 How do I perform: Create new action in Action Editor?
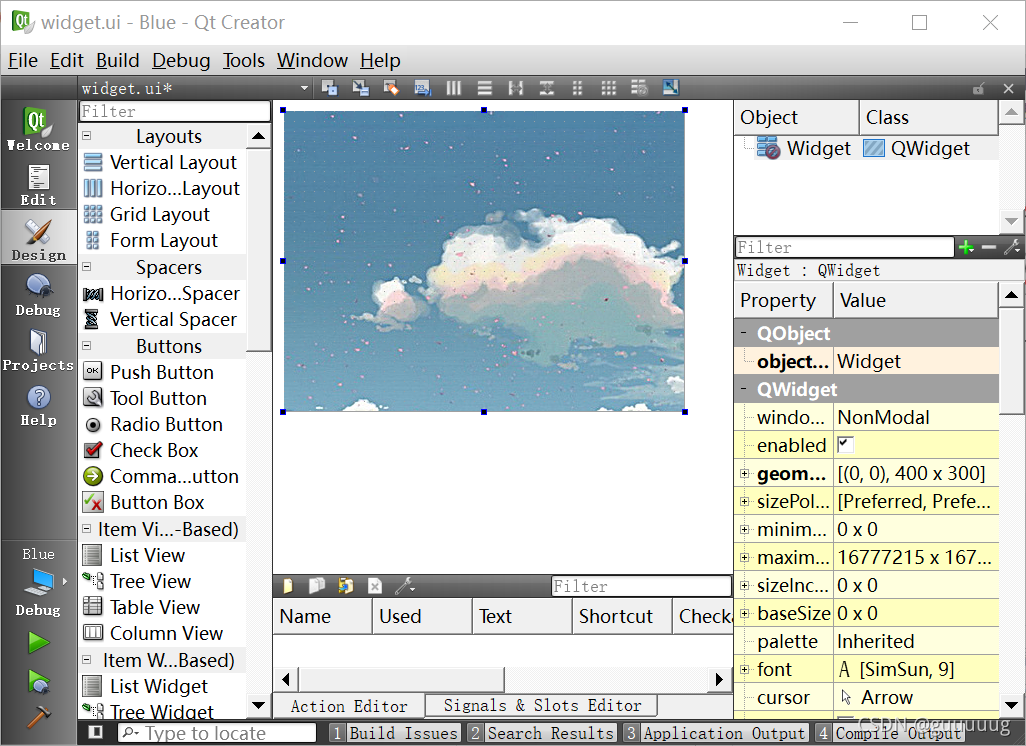(x=287, y=586)
